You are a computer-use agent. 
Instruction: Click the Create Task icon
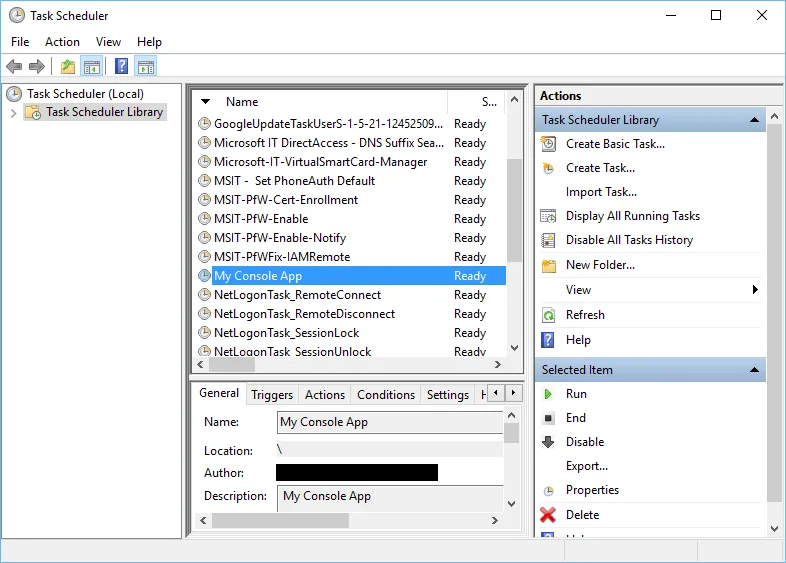548,168
